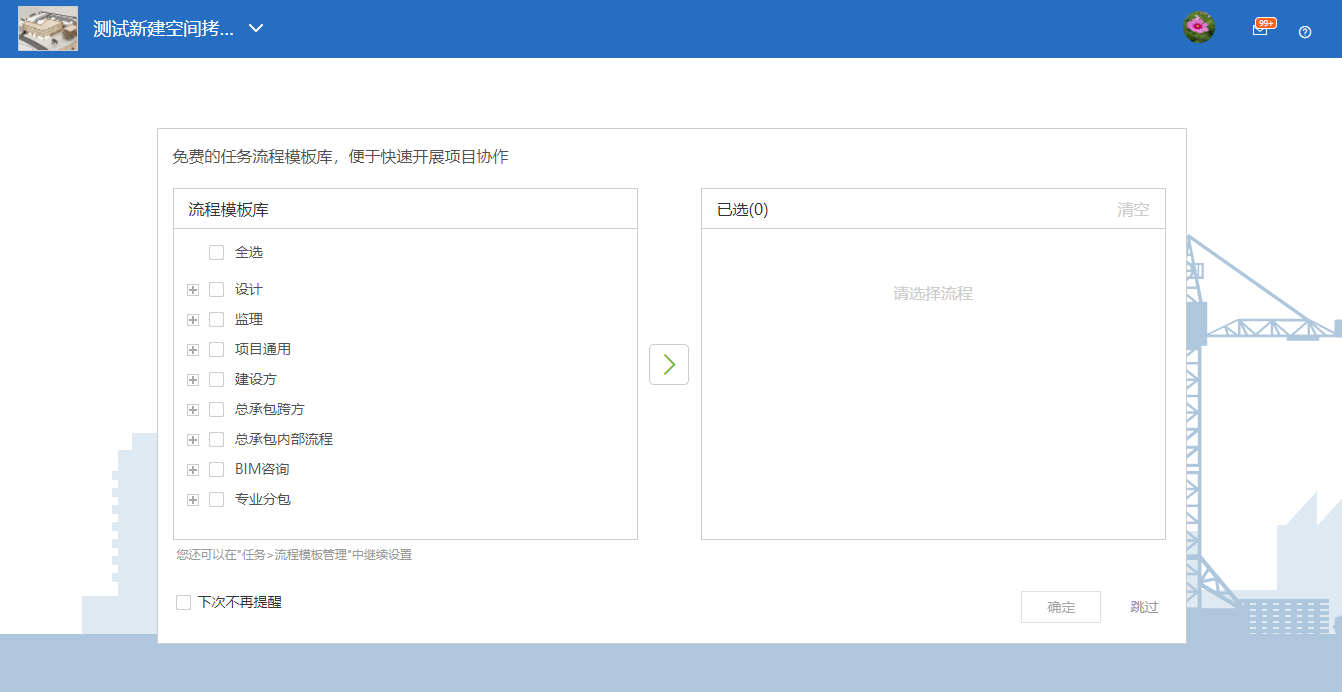The width and height of the screenshot is (1342, 692).
Task: Open the user avatar profile menu
Action: pyautogui.click(x=1198, y=28)
